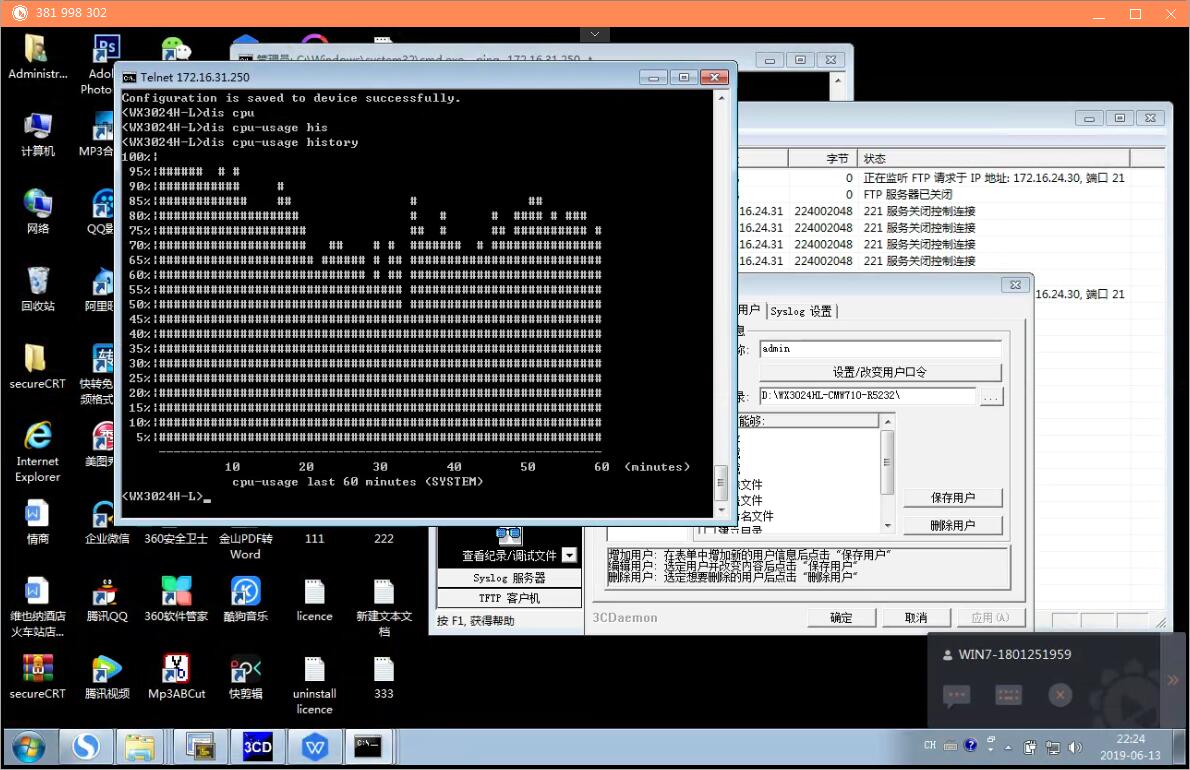
Task: Open the Adobe Photoshop desktop shortcut
Action: click(101, 64)
